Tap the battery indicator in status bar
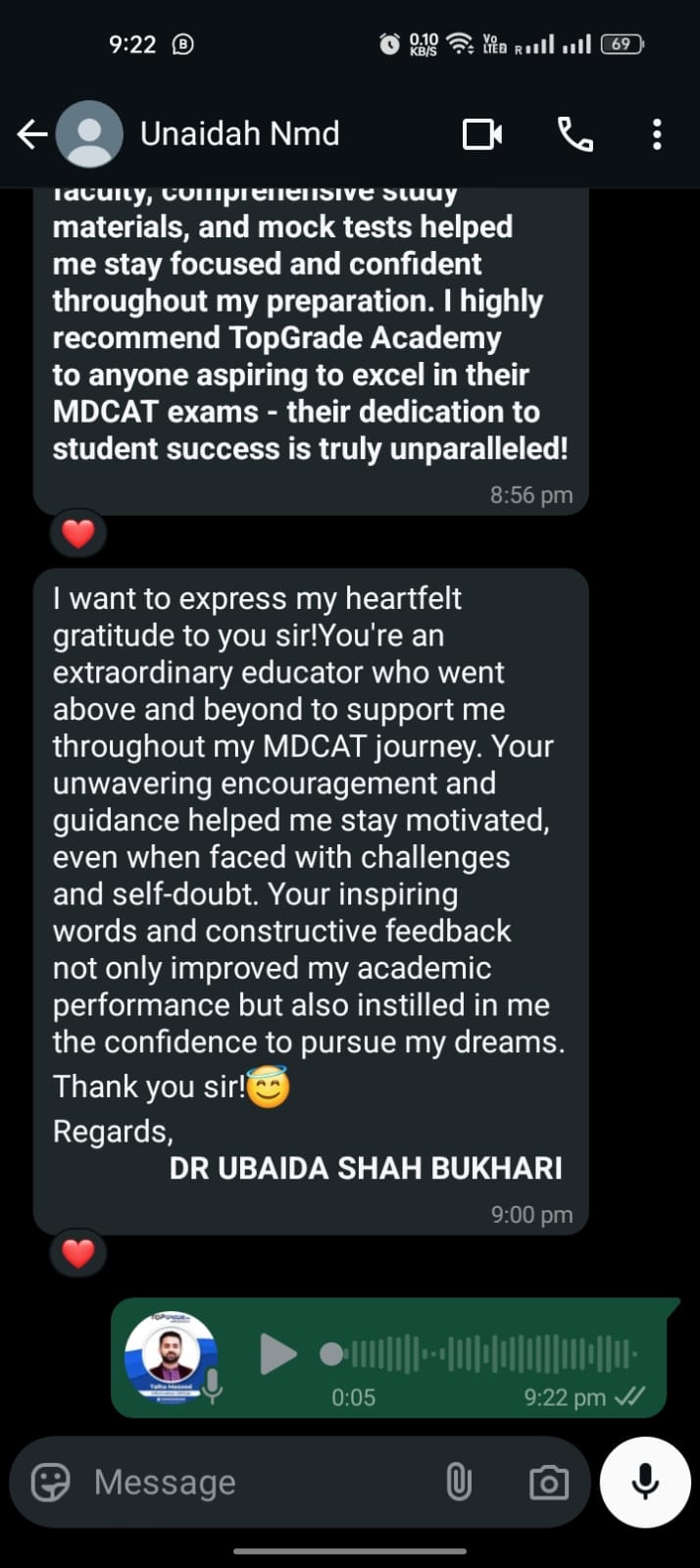This screenshot has width=700, height=1568. click(622, 44)
